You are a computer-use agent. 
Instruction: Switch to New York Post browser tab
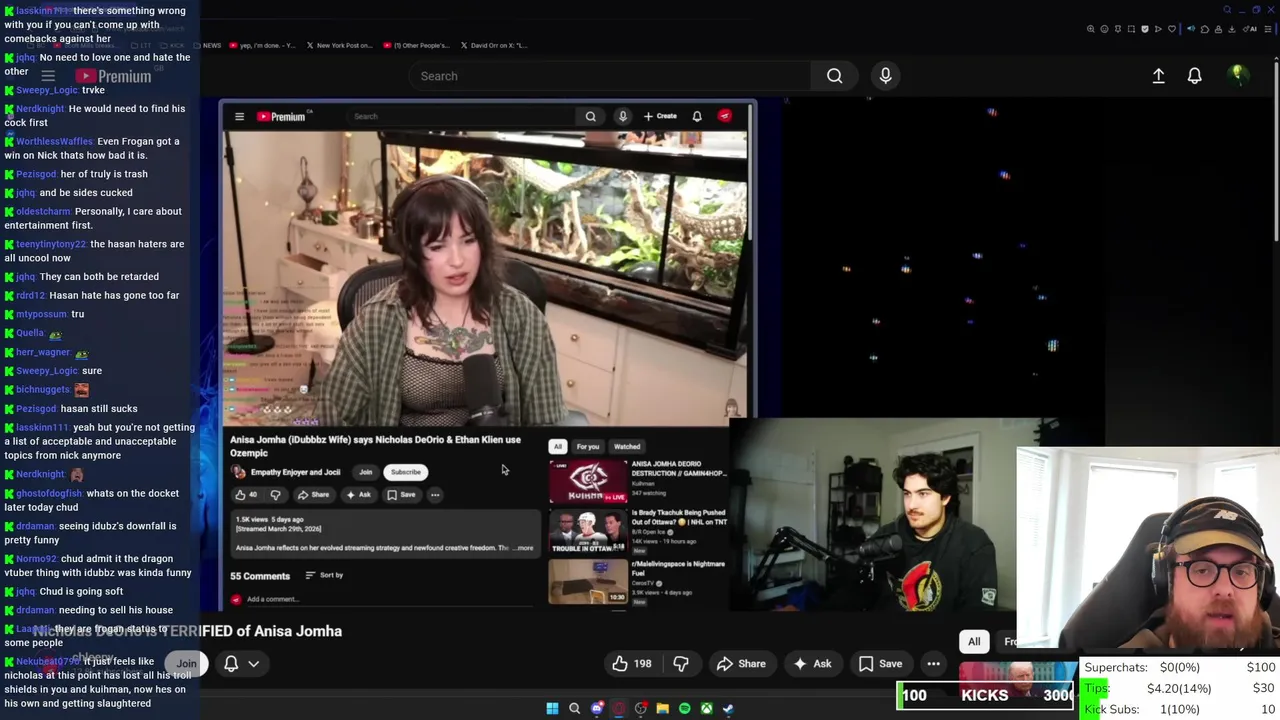339,45
